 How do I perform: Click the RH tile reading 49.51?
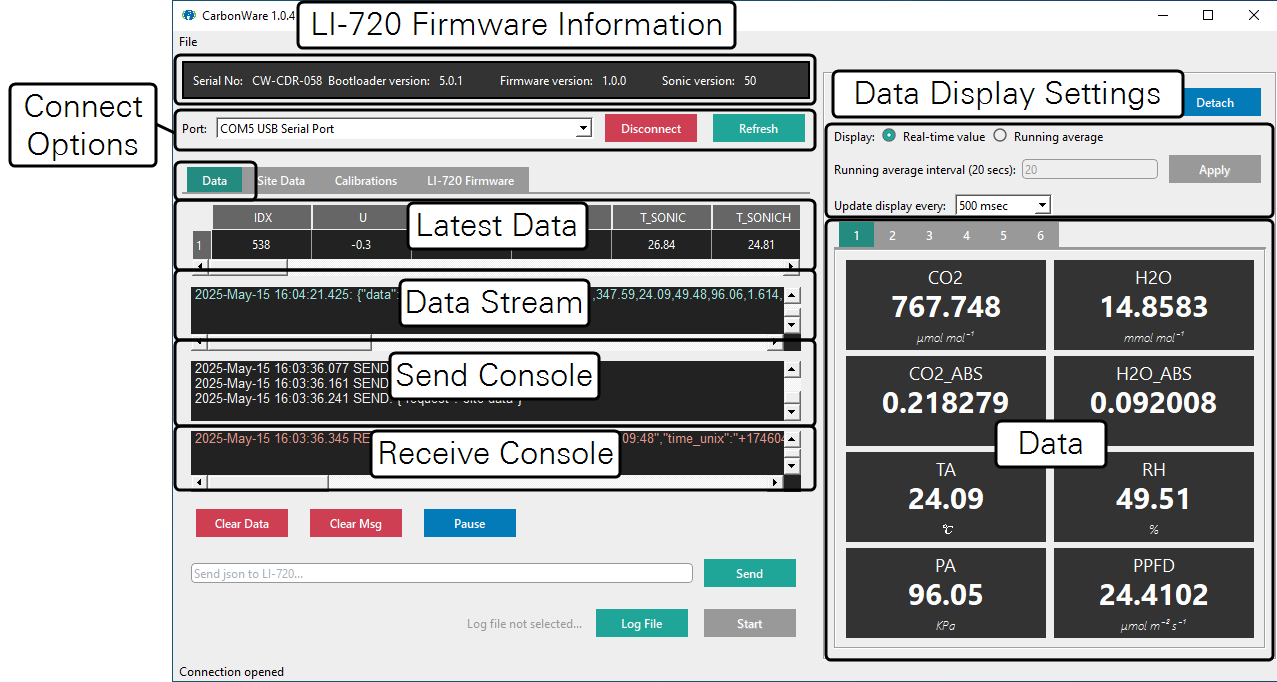1154,496
